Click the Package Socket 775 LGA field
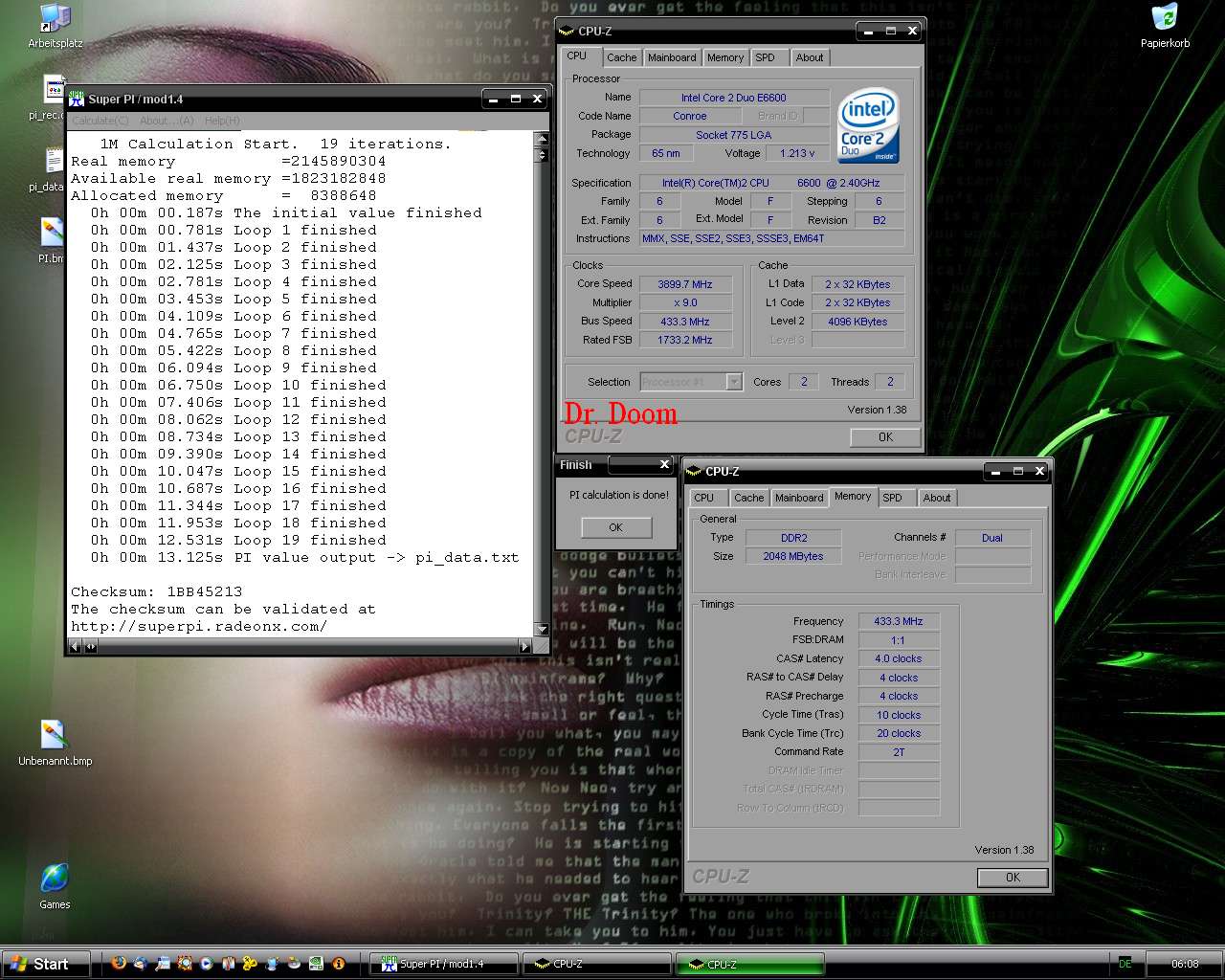 (734, 135)
